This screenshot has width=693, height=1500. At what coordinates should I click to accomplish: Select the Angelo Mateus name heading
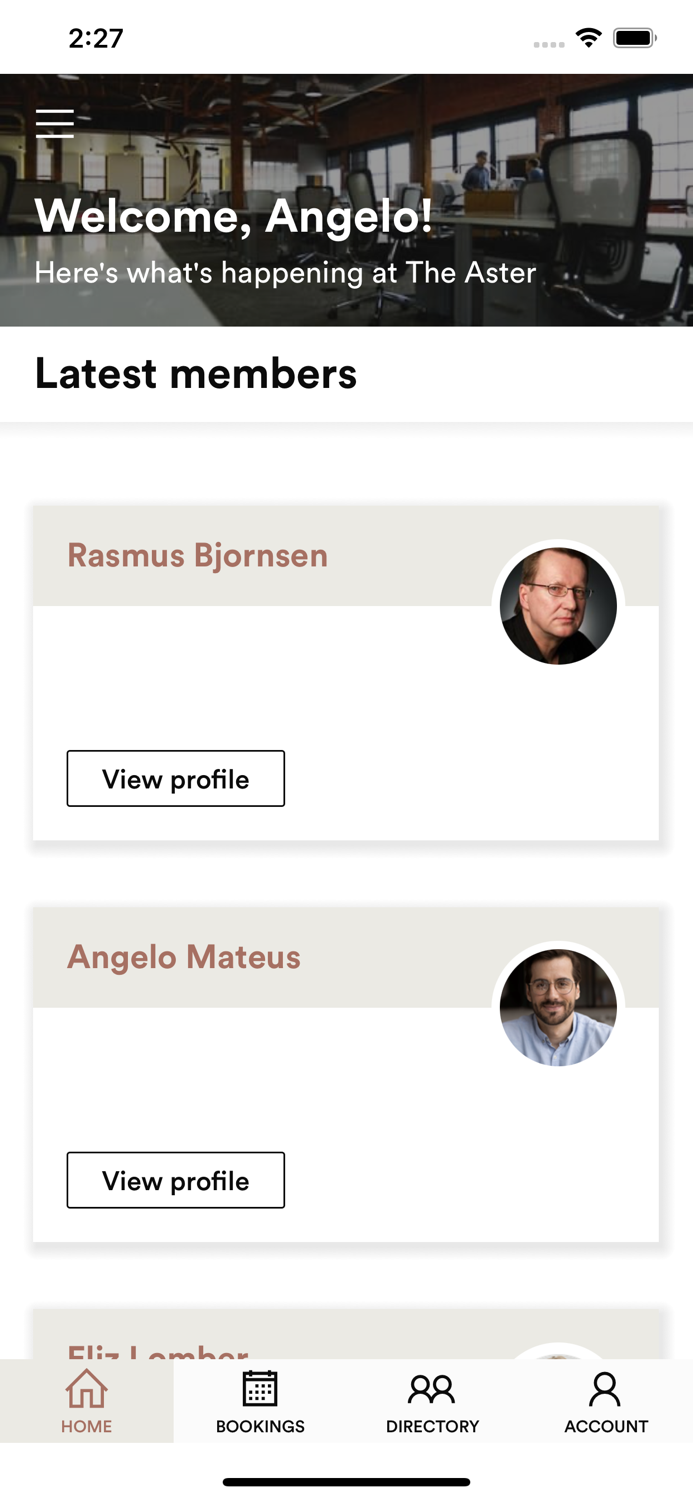(184, 957)
